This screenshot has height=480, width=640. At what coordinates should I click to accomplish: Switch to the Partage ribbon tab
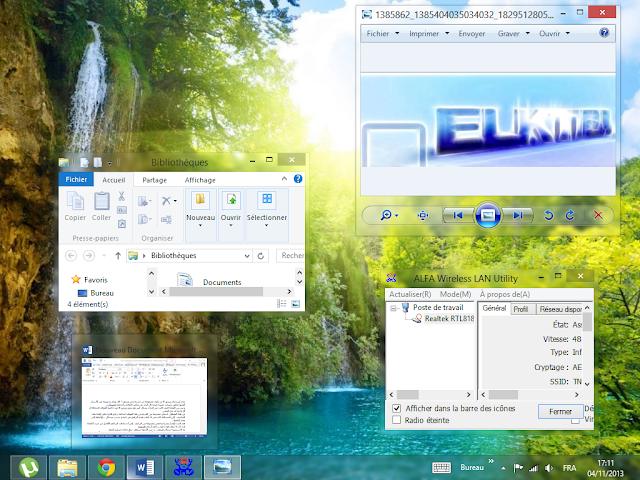click(x=155, y=180)
